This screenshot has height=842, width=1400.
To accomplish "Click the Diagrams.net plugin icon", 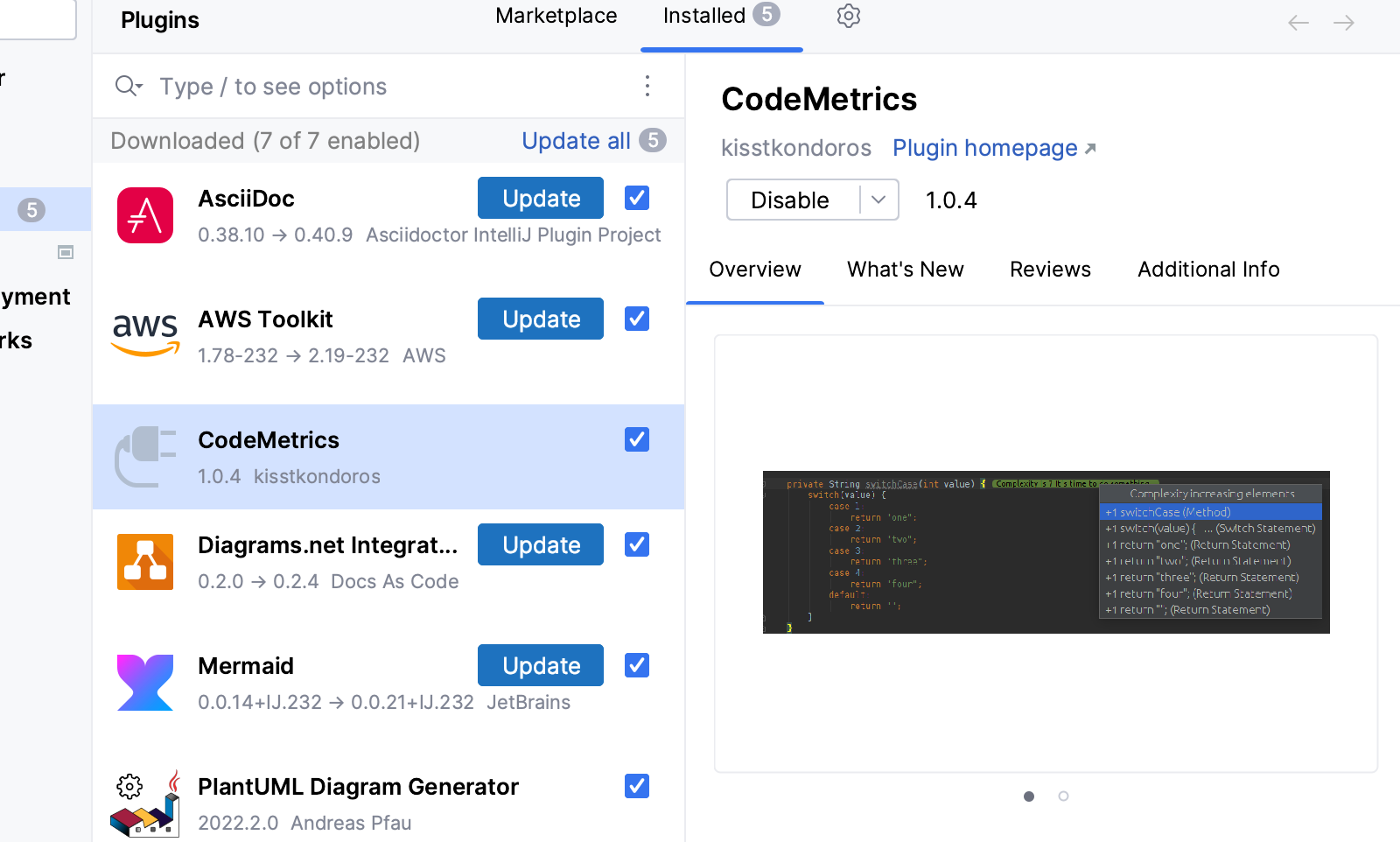I will click(x=145, y=562).
